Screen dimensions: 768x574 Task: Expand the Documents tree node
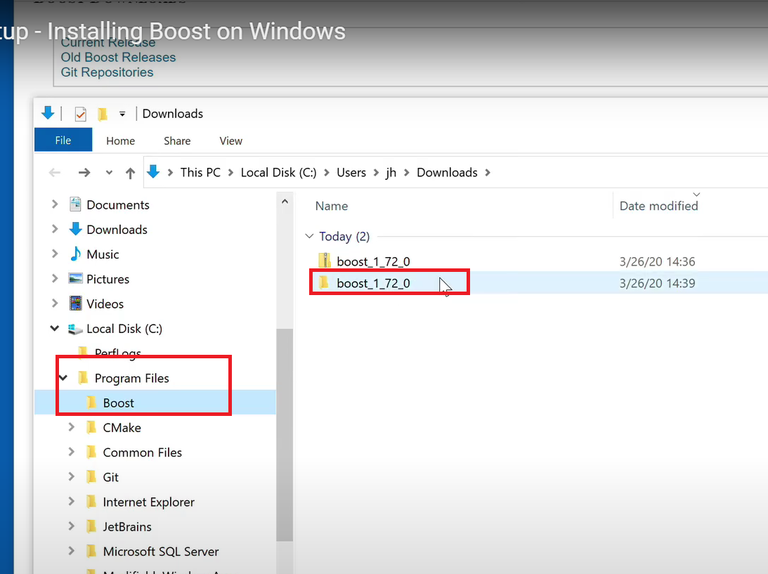pos(55,204)
